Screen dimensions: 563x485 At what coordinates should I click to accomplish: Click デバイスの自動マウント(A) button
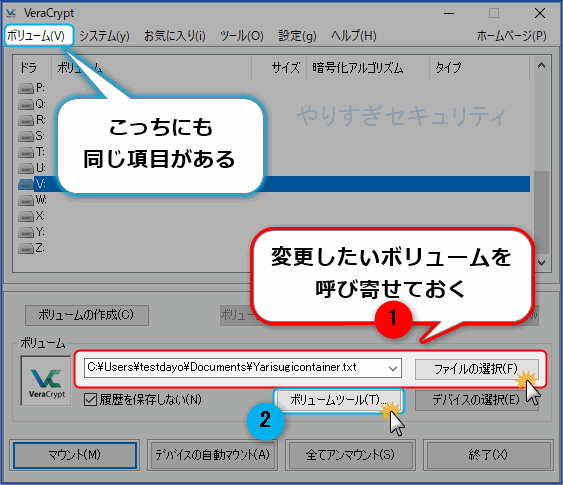[213, 455]
